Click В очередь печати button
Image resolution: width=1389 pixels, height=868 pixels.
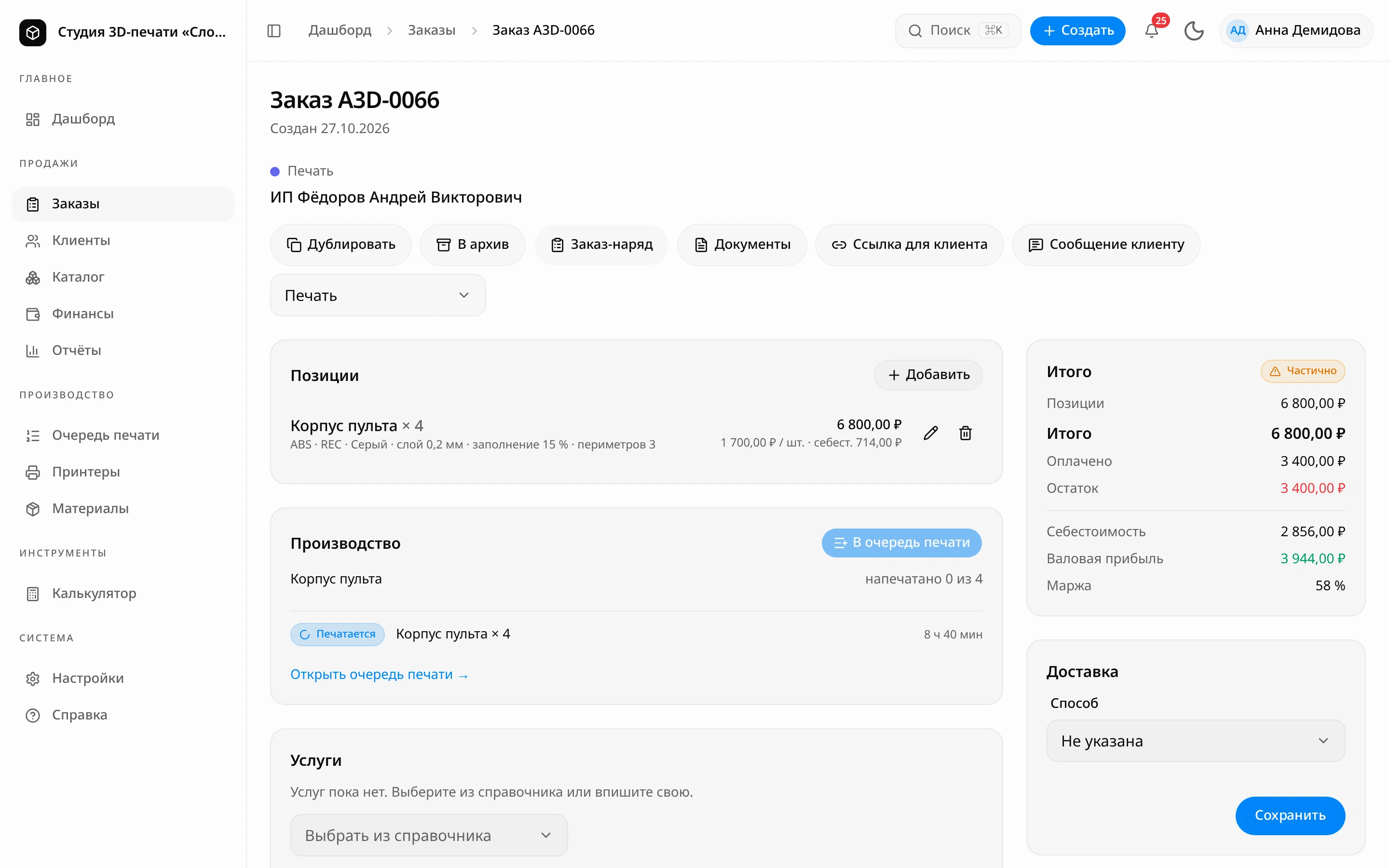(x=902, y=542)
